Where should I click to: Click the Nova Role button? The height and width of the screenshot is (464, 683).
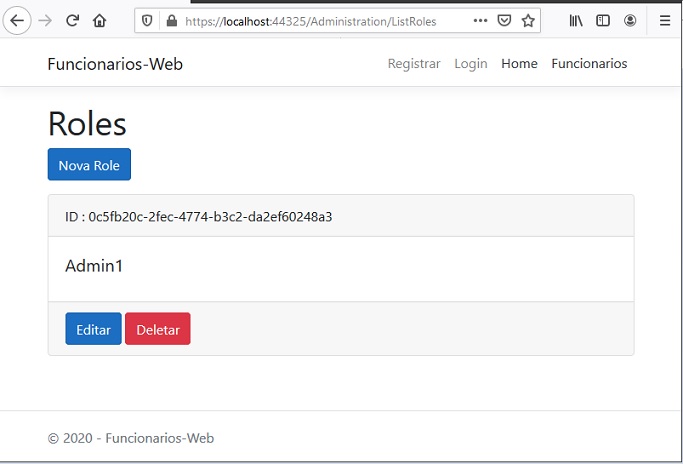[89, 164]
